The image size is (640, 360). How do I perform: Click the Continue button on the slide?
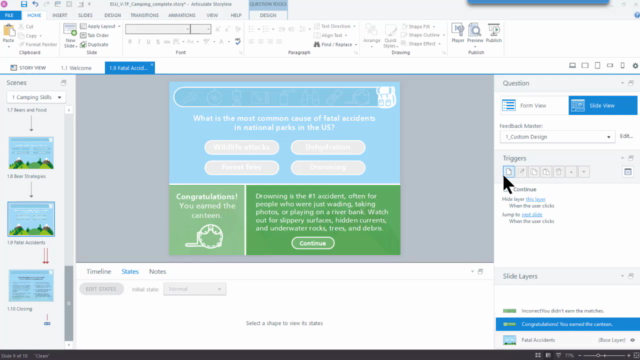point(313,243)
